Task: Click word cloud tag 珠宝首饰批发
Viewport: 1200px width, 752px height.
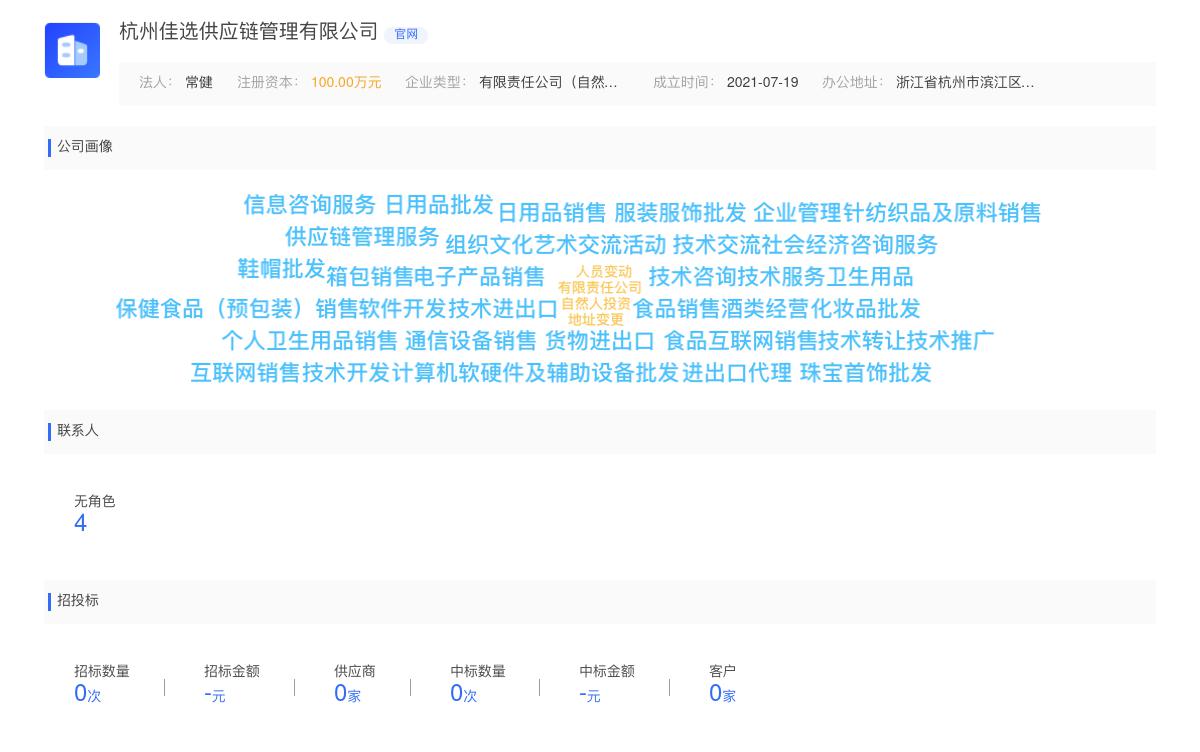Action: coord(866,373)
